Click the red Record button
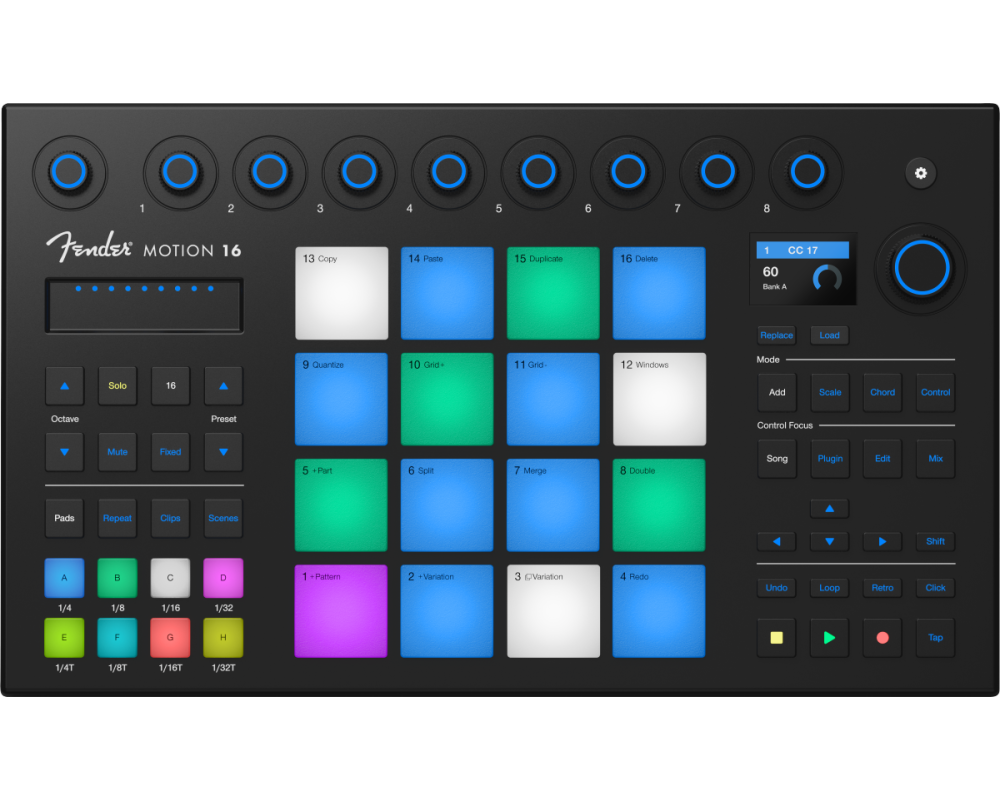The height and width of the screenshot is (800, 1000). click(882, 637)
